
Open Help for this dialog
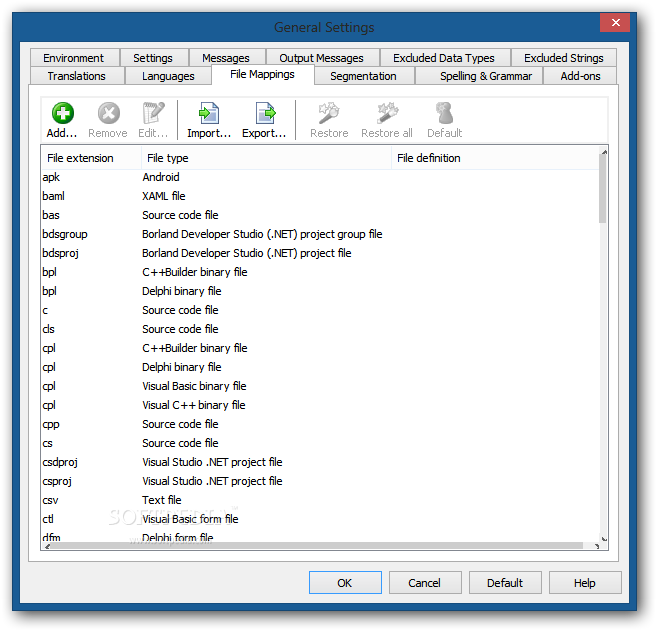(x=585, y=583)
